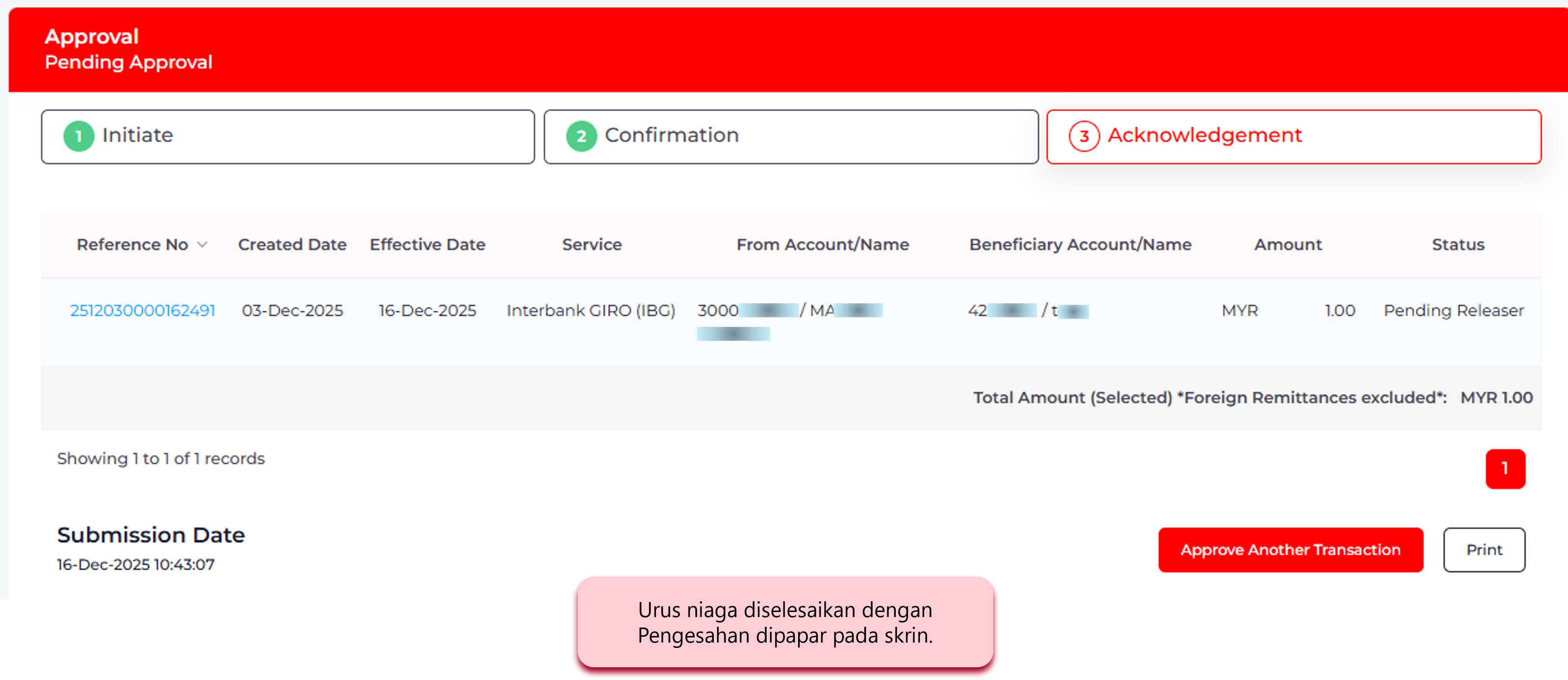The height and width of the screenshot is (680, 1568).
Task: Click the Pending Approval subtitle in header
Action: pyautogui.click(x=129, y=62)
